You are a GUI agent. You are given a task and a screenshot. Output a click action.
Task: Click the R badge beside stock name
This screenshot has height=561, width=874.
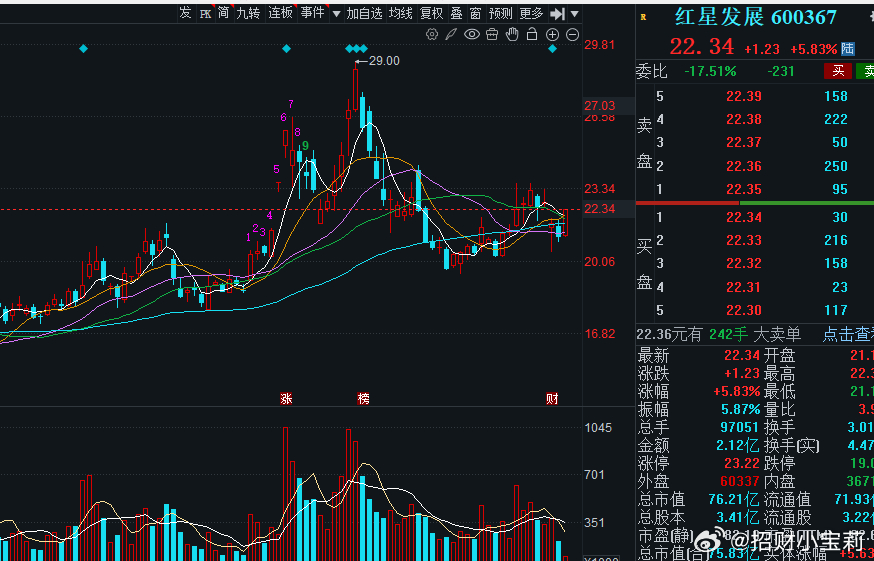click(x=643, y=17)
